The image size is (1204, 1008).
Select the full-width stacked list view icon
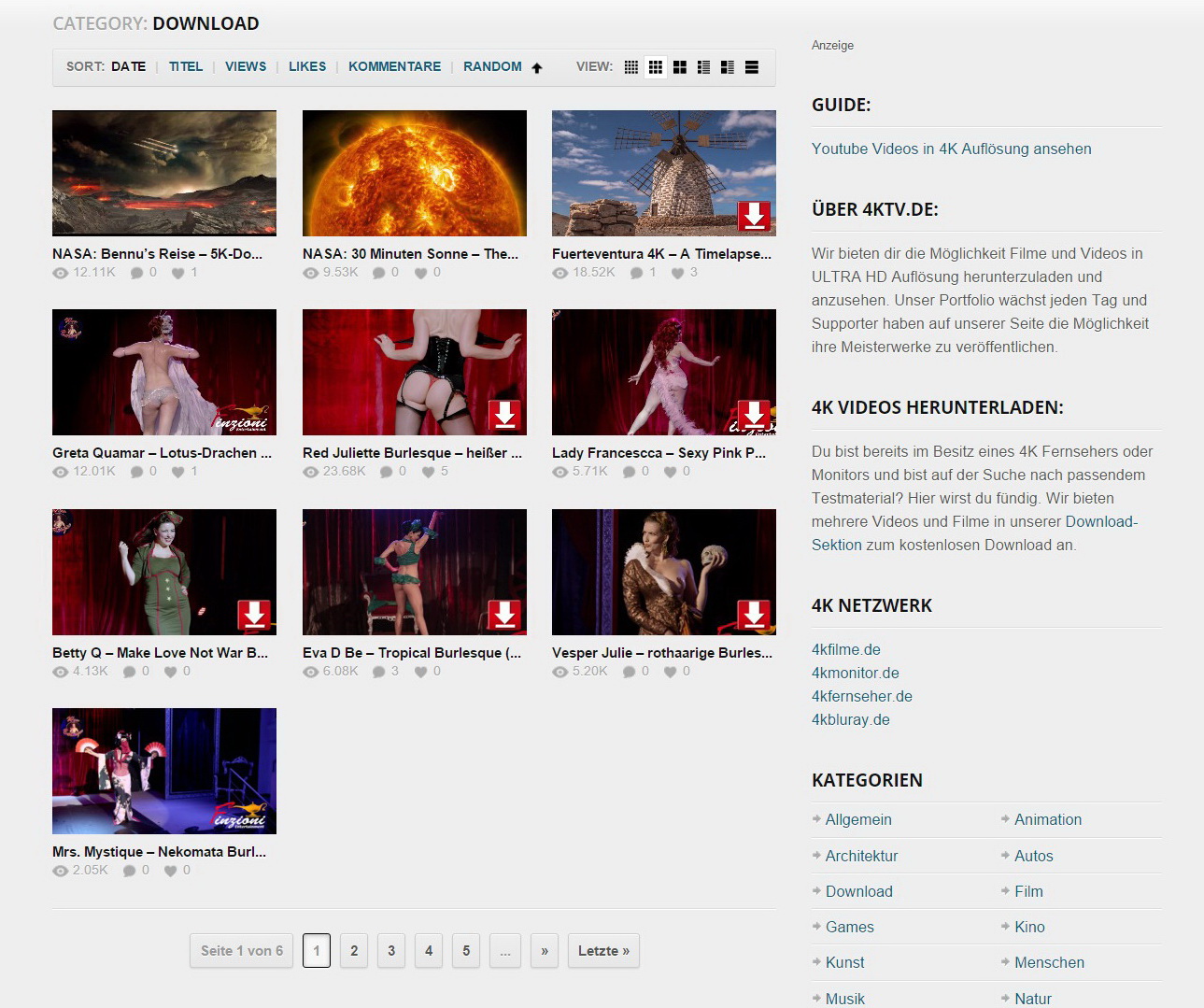[752, 67]
